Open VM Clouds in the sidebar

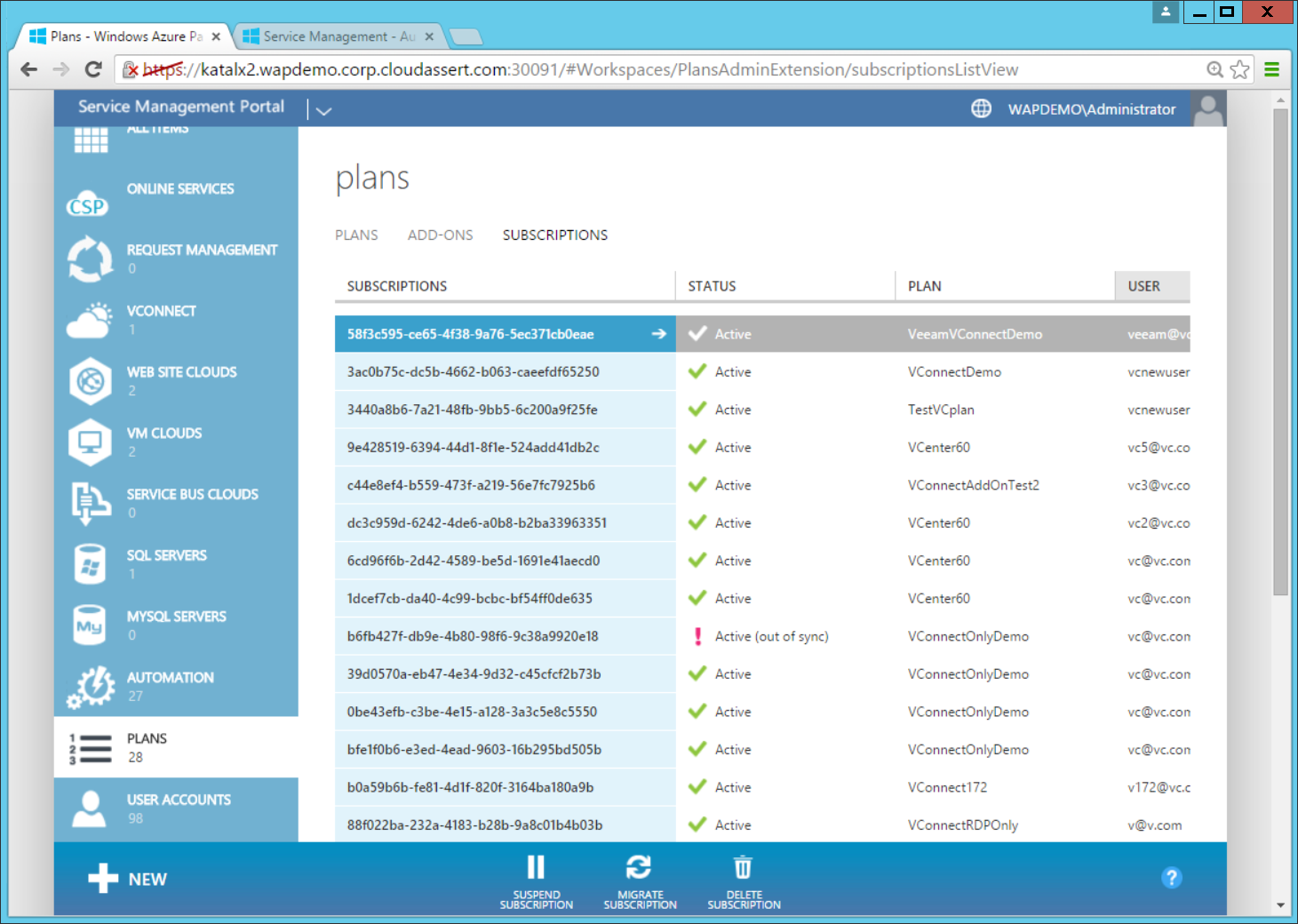tap(164, 434)
